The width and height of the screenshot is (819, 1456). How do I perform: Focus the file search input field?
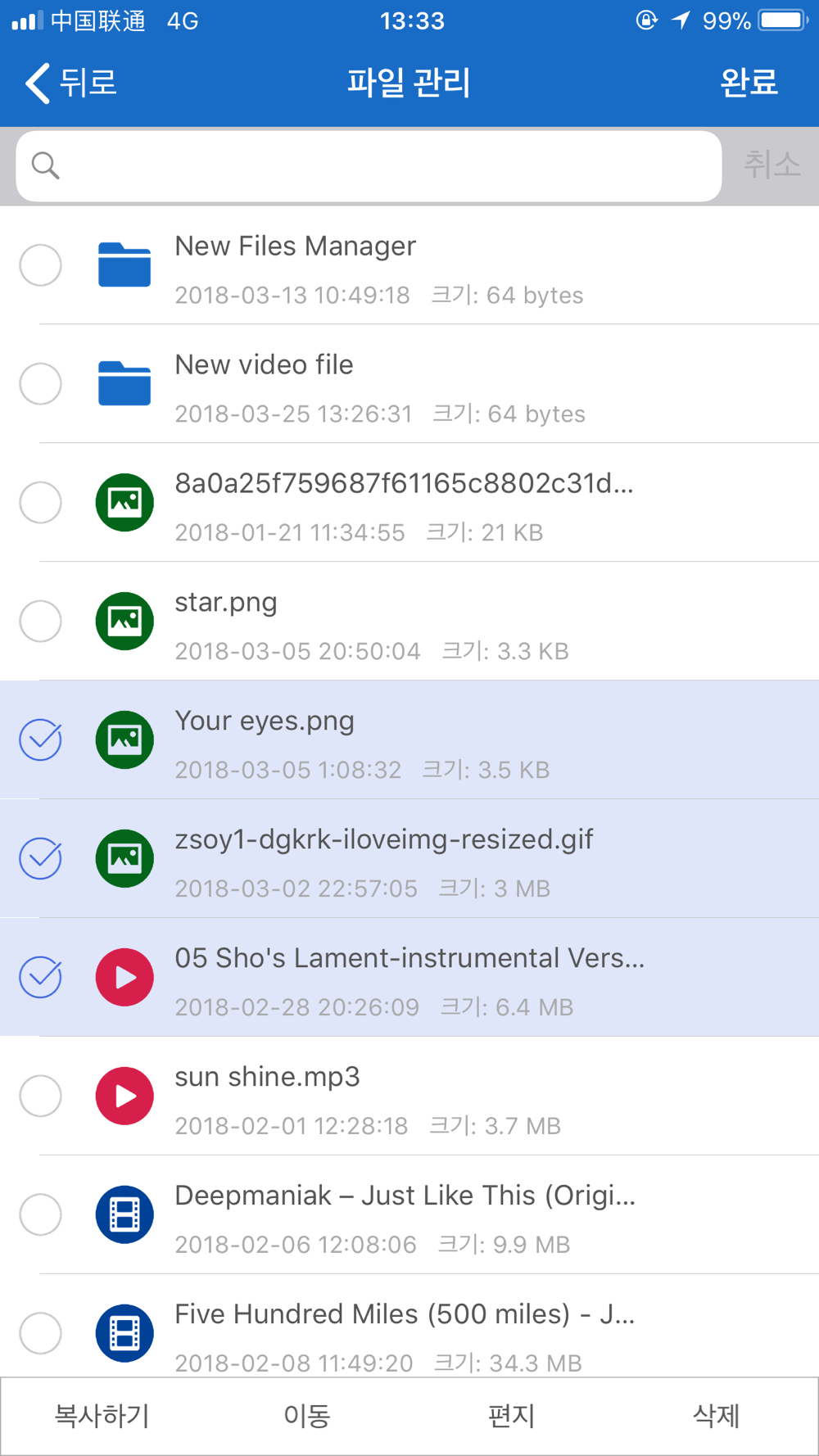(x=369, y=165)
